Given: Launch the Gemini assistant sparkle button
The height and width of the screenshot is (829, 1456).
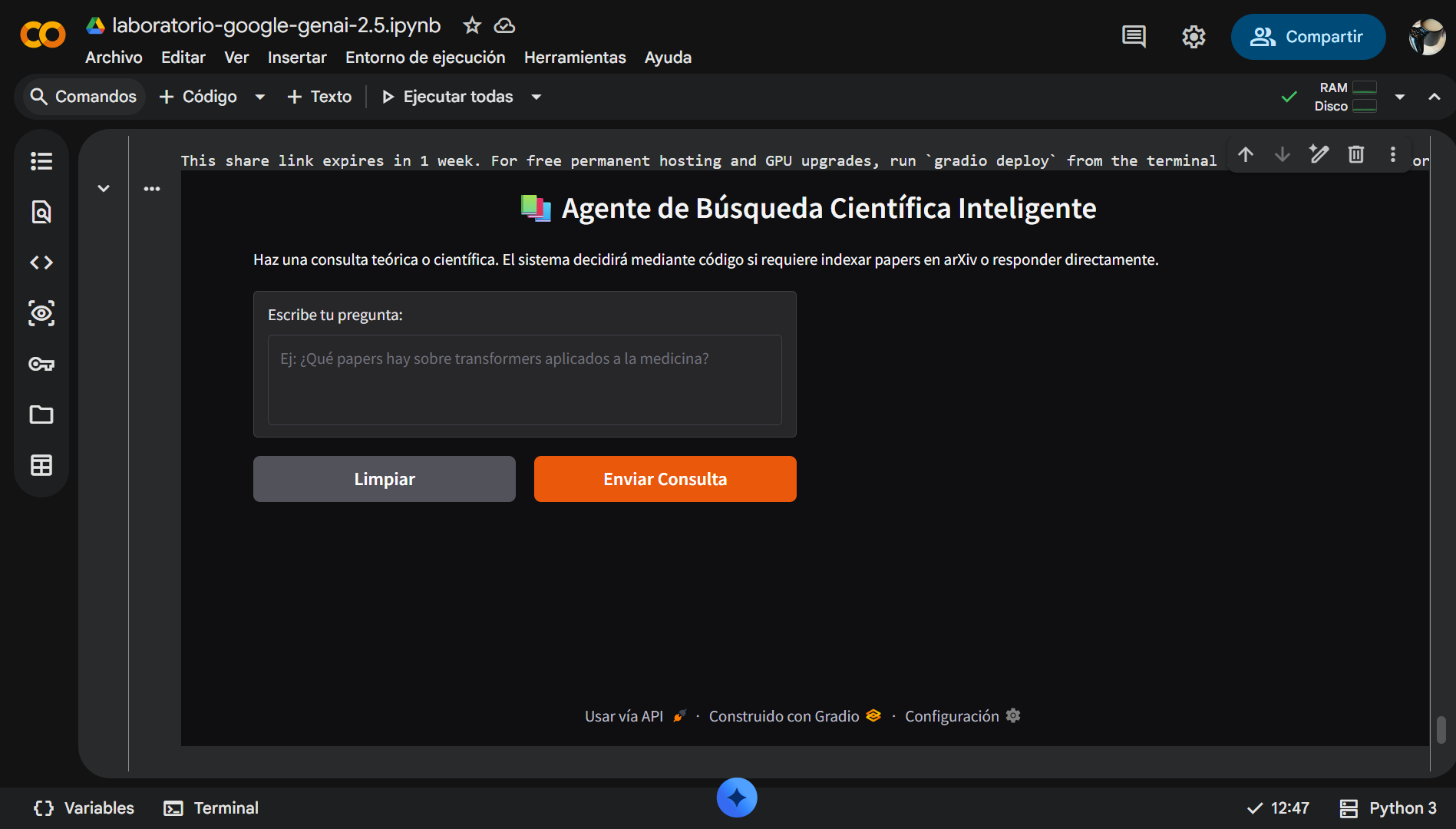Looking at the screenshot, I should click(737, 798).
